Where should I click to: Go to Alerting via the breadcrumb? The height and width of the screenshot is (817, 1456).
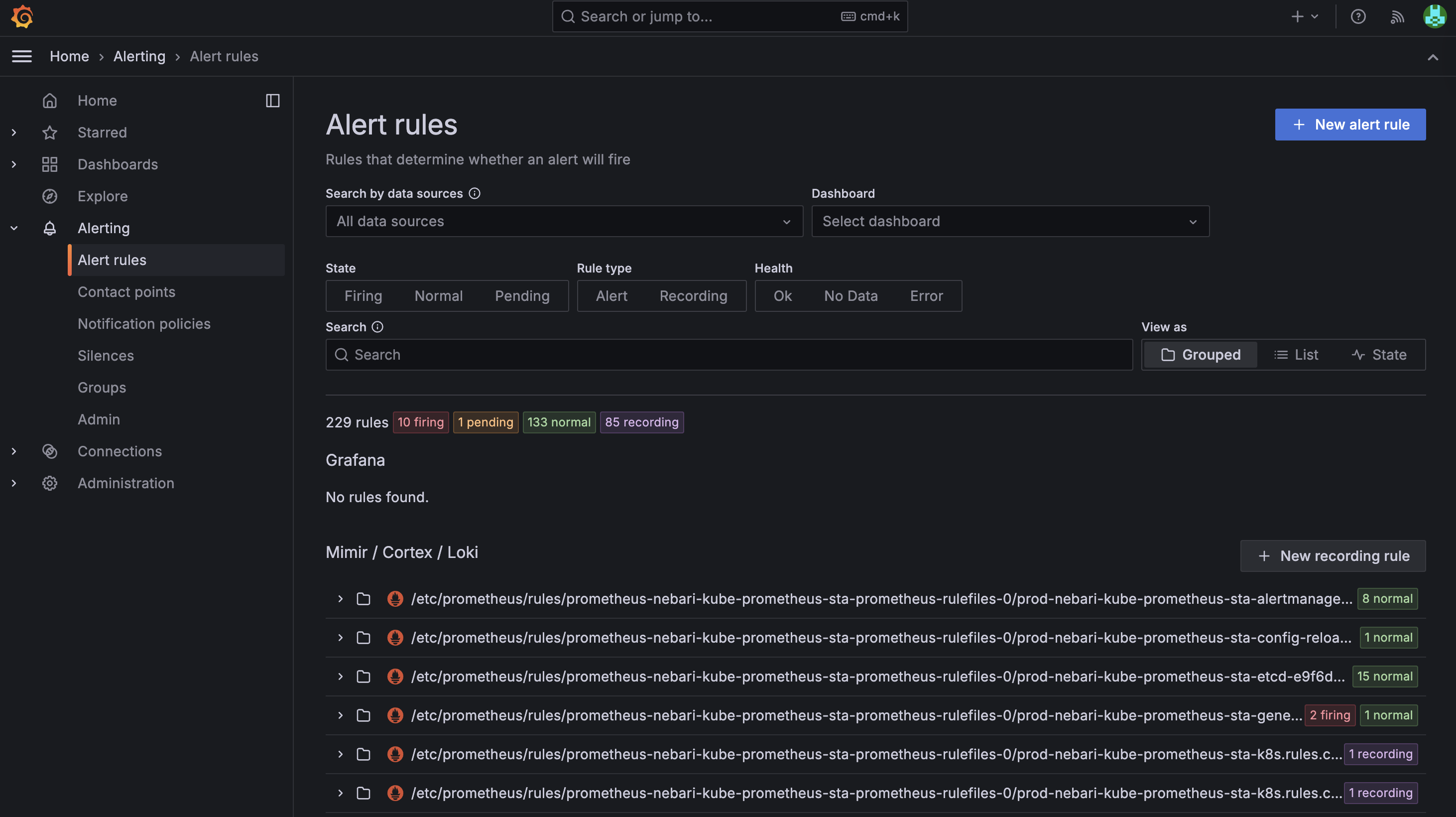(139, 56)
